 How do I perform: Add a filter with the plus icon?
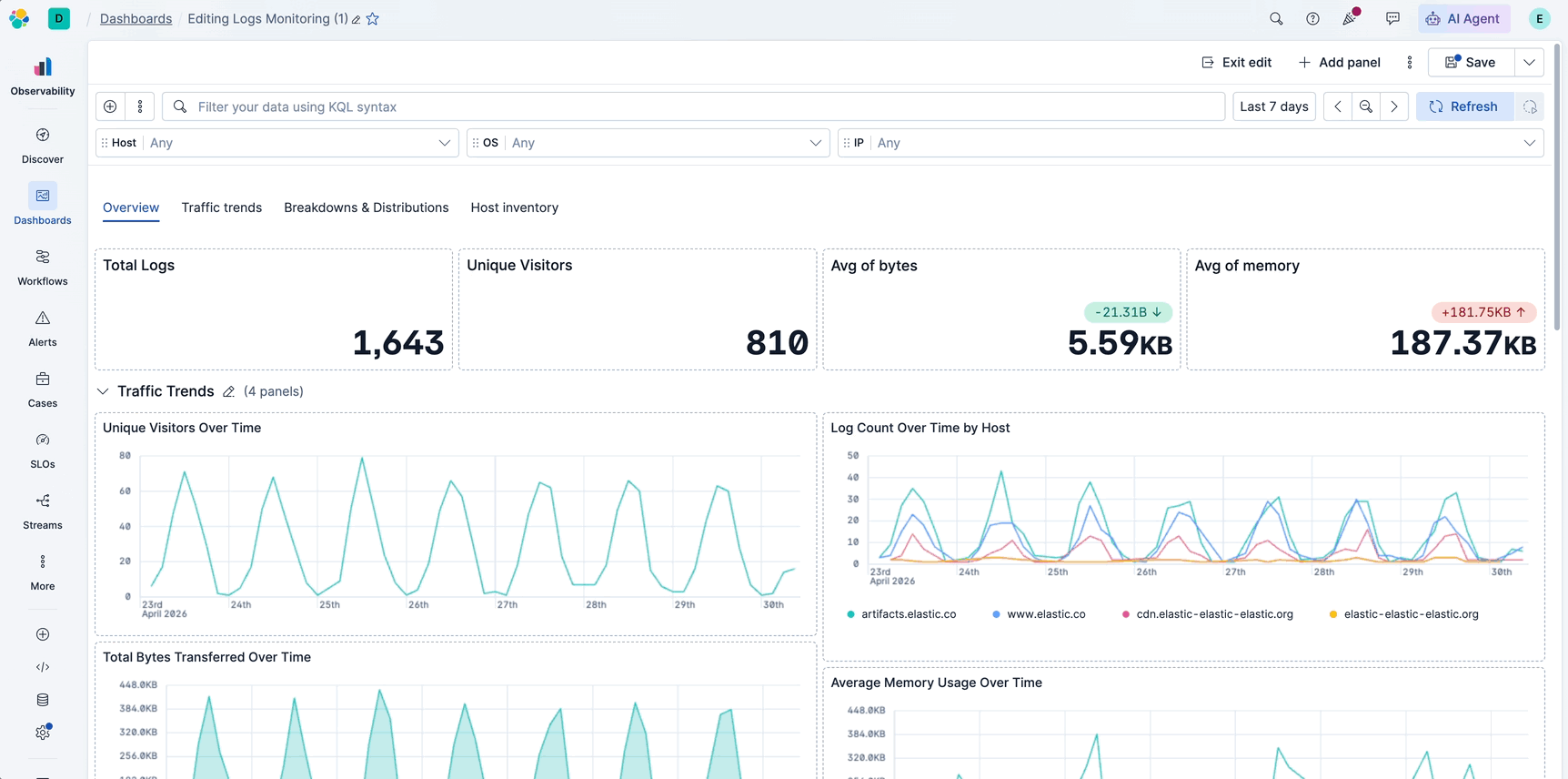point(110,106)
